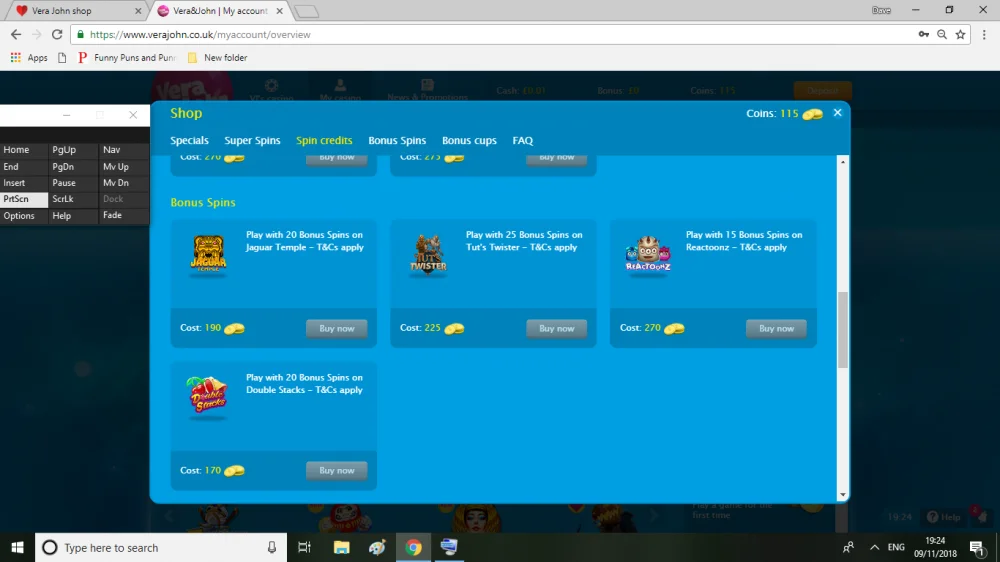Viewport: 1000px width, 562px height.
Task: Open Task View from the taskbar
Action: (305, 547)
